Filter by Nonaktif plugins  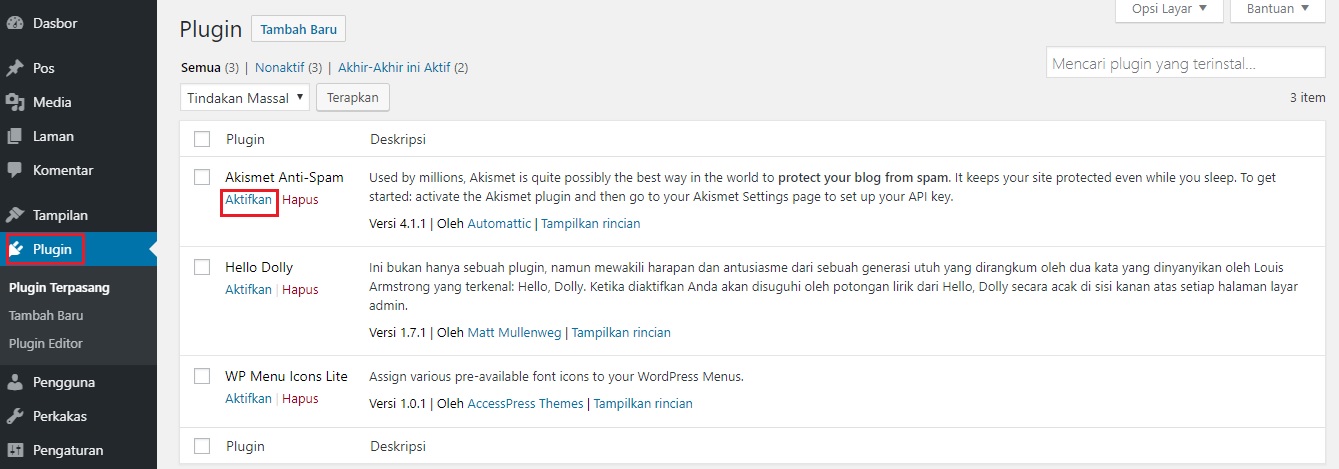[279, 68]
